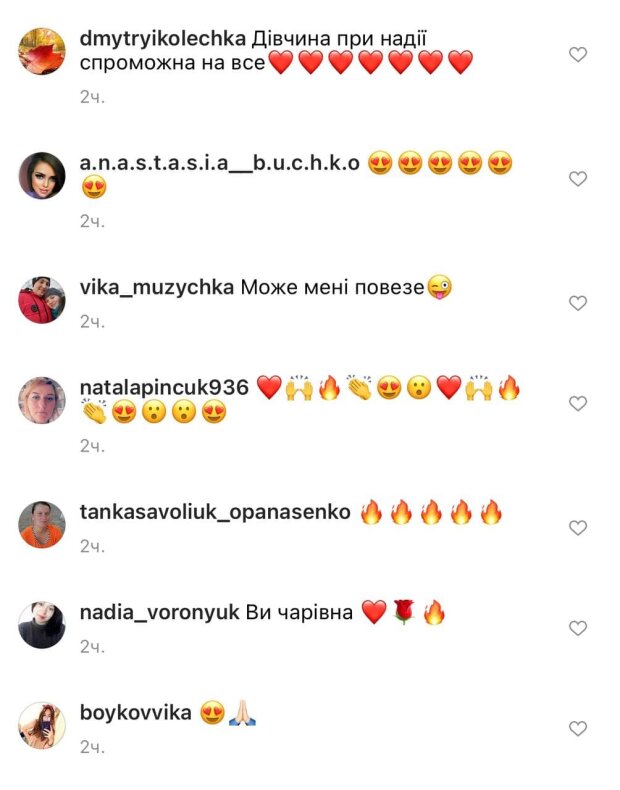Screen dimensions: 620x790
Task: Open natalapincuk936's profile avatar
Action: (42, 400)
